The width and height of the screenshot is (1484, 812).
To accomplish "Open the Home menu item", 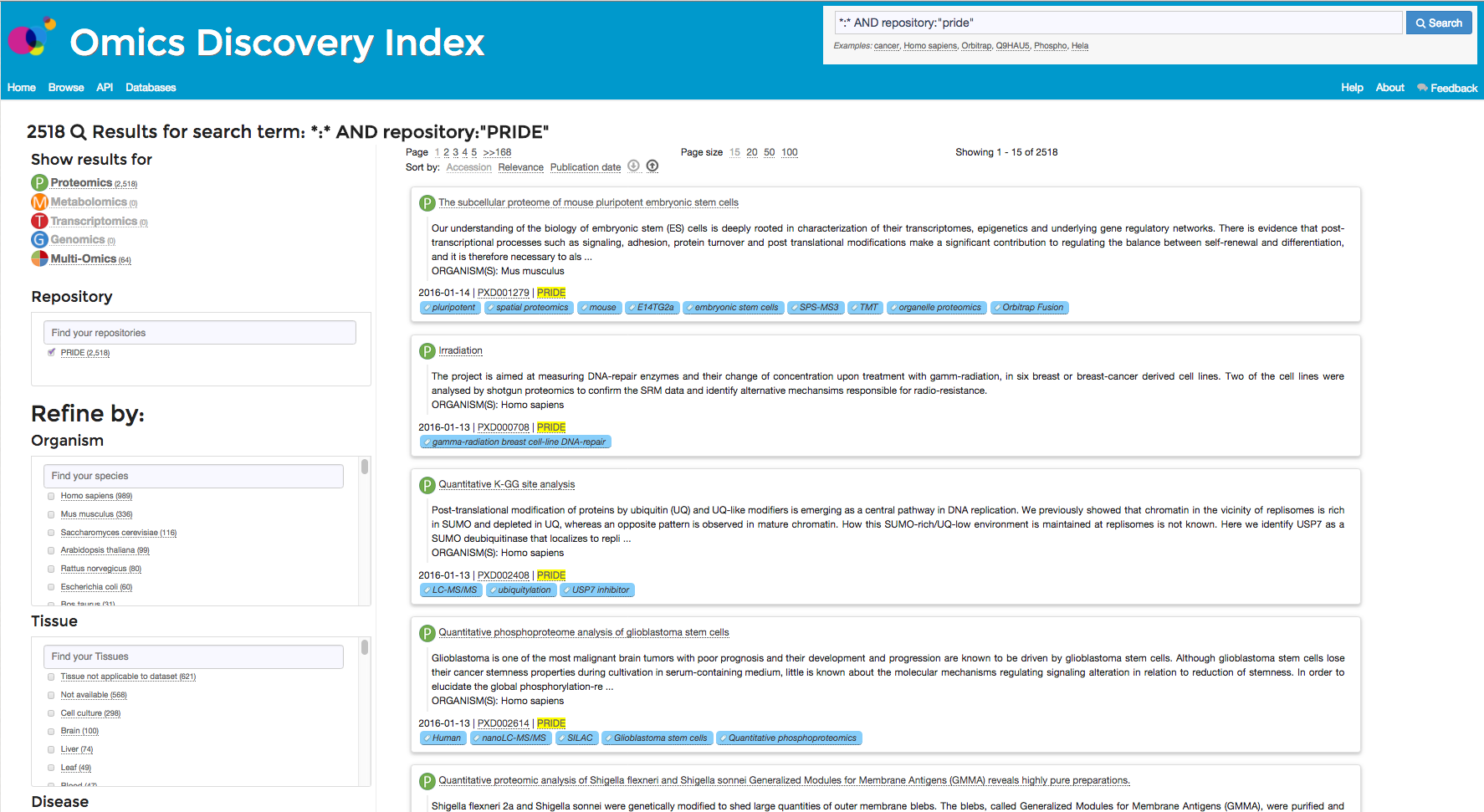I will (22, 87).
